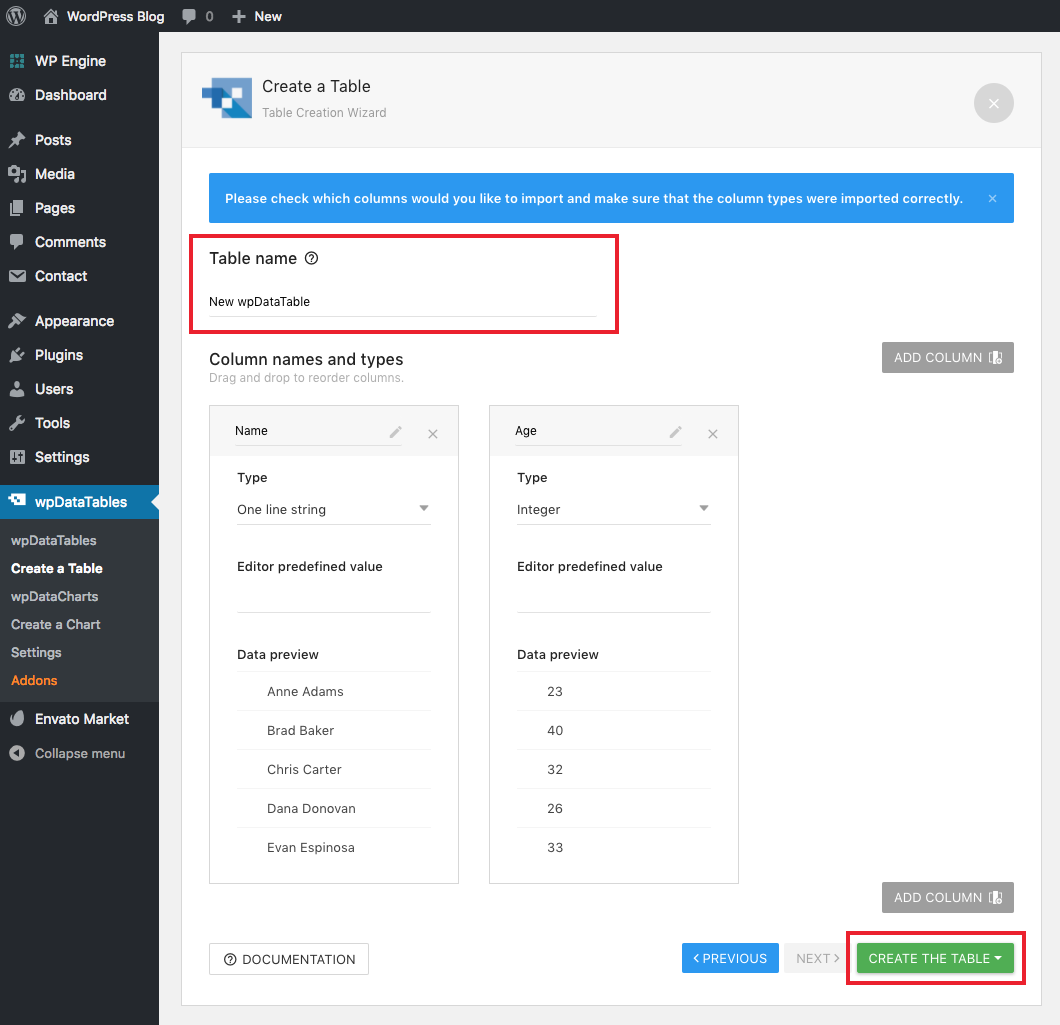Open the Addons submenu link

click(34, 680)
